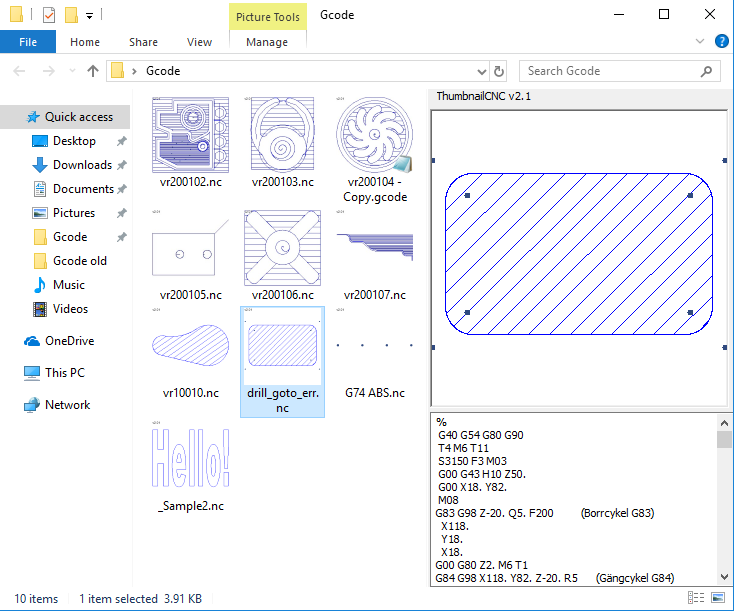The width and height of the screenshot is (734, 611).
Task: Click the ThumbnailCNC v2.1 title label
Action: coord(484,96)
